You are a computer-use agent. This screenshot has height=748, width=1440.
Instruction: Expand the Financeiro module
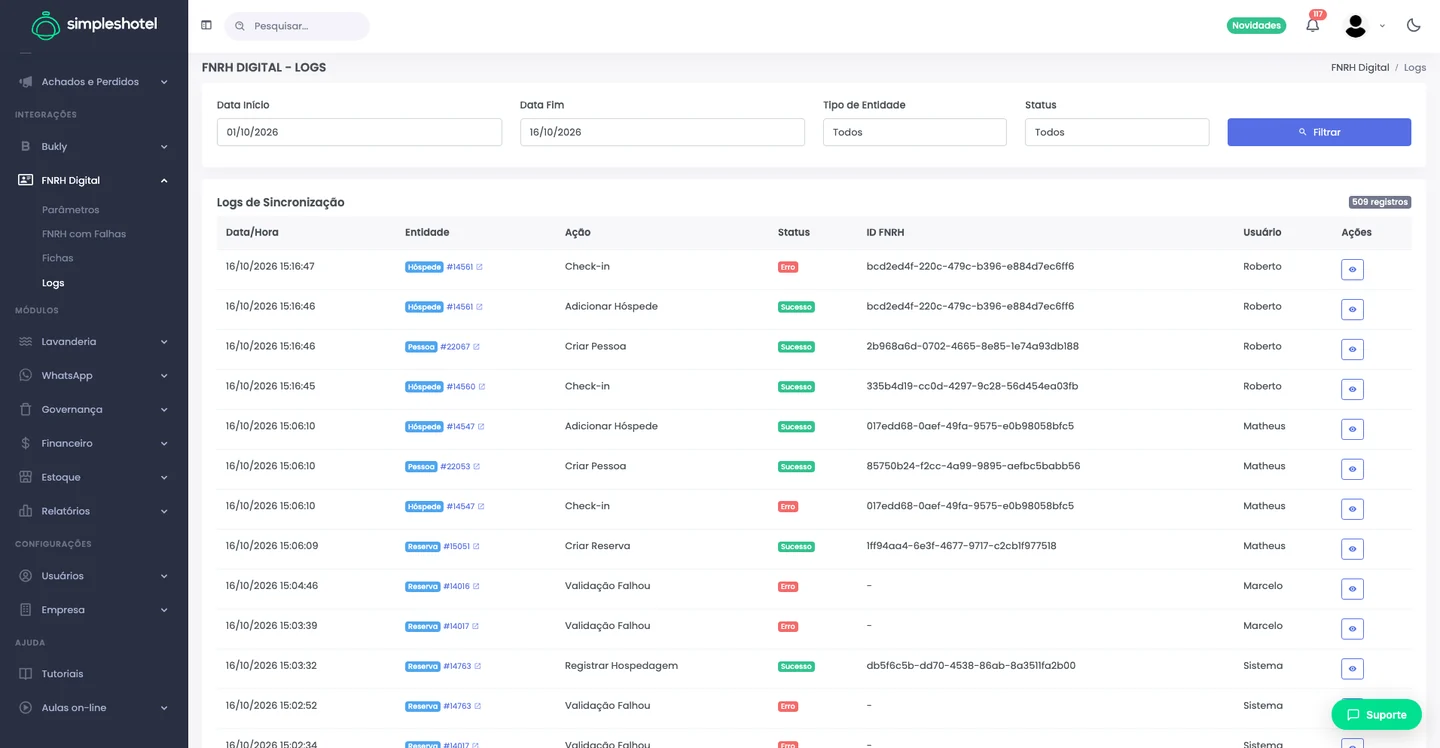tap(94, 443)
